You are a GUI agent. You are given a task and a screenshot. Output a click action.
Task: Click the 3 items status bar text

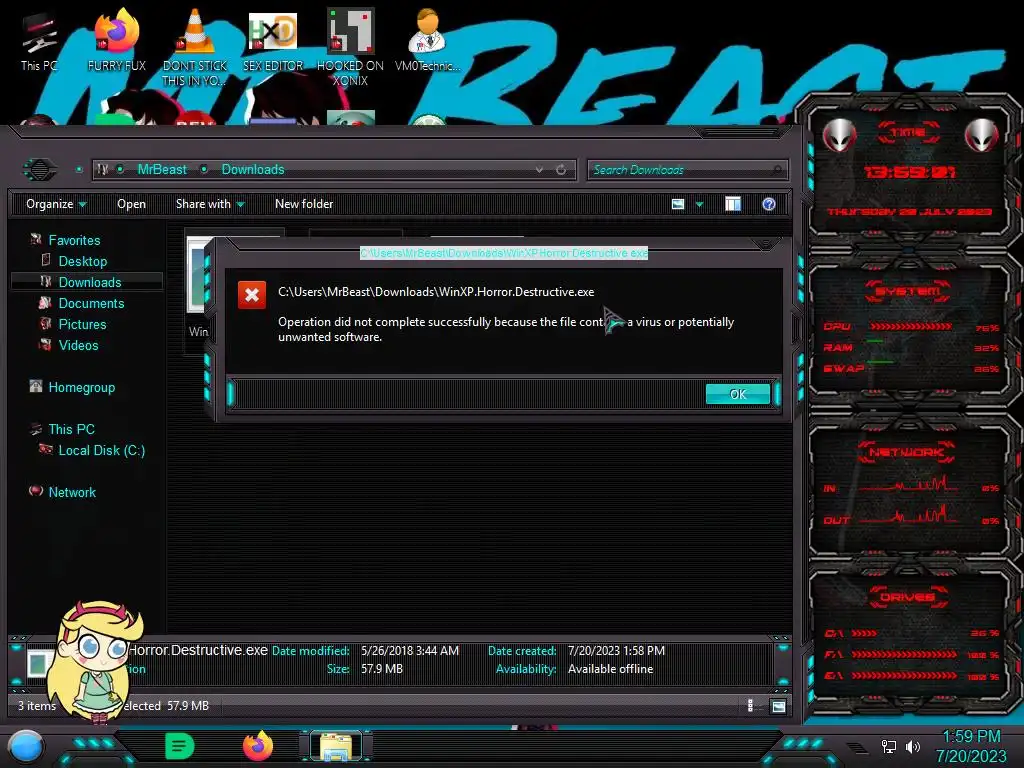[37, 706]
